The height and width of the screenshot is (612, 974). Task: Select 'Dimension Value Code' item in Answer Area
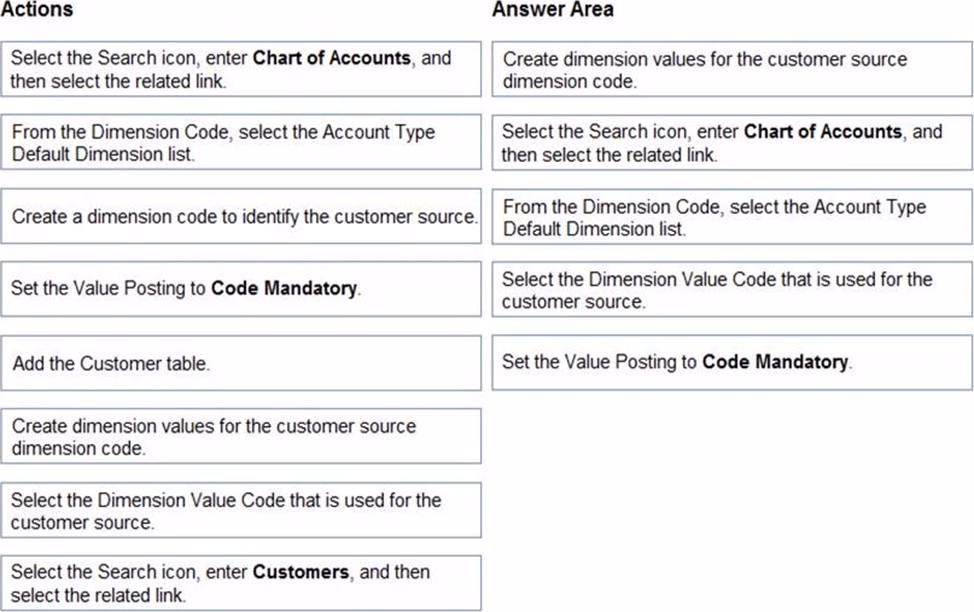(x=731, y=290)
